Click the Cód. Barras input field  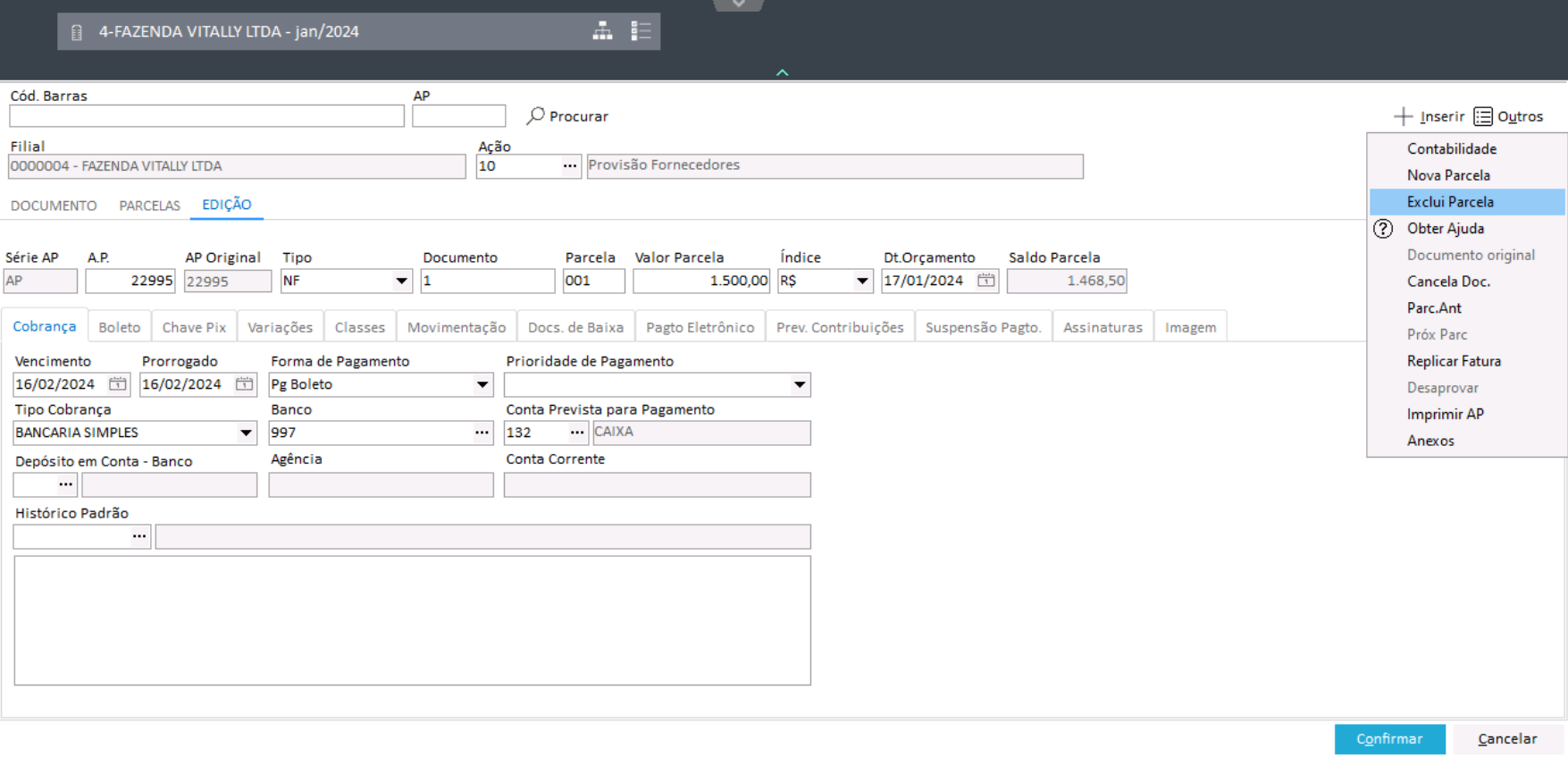(x=206, y=116)
